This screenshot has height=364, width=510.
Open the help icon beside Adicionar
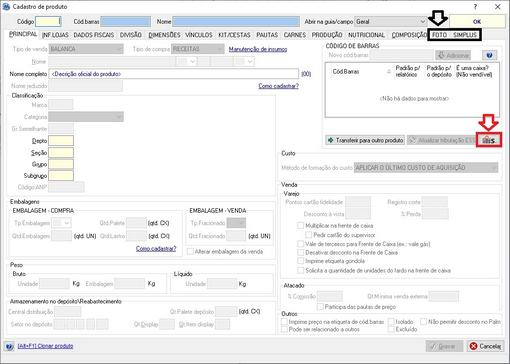point(489,55)
